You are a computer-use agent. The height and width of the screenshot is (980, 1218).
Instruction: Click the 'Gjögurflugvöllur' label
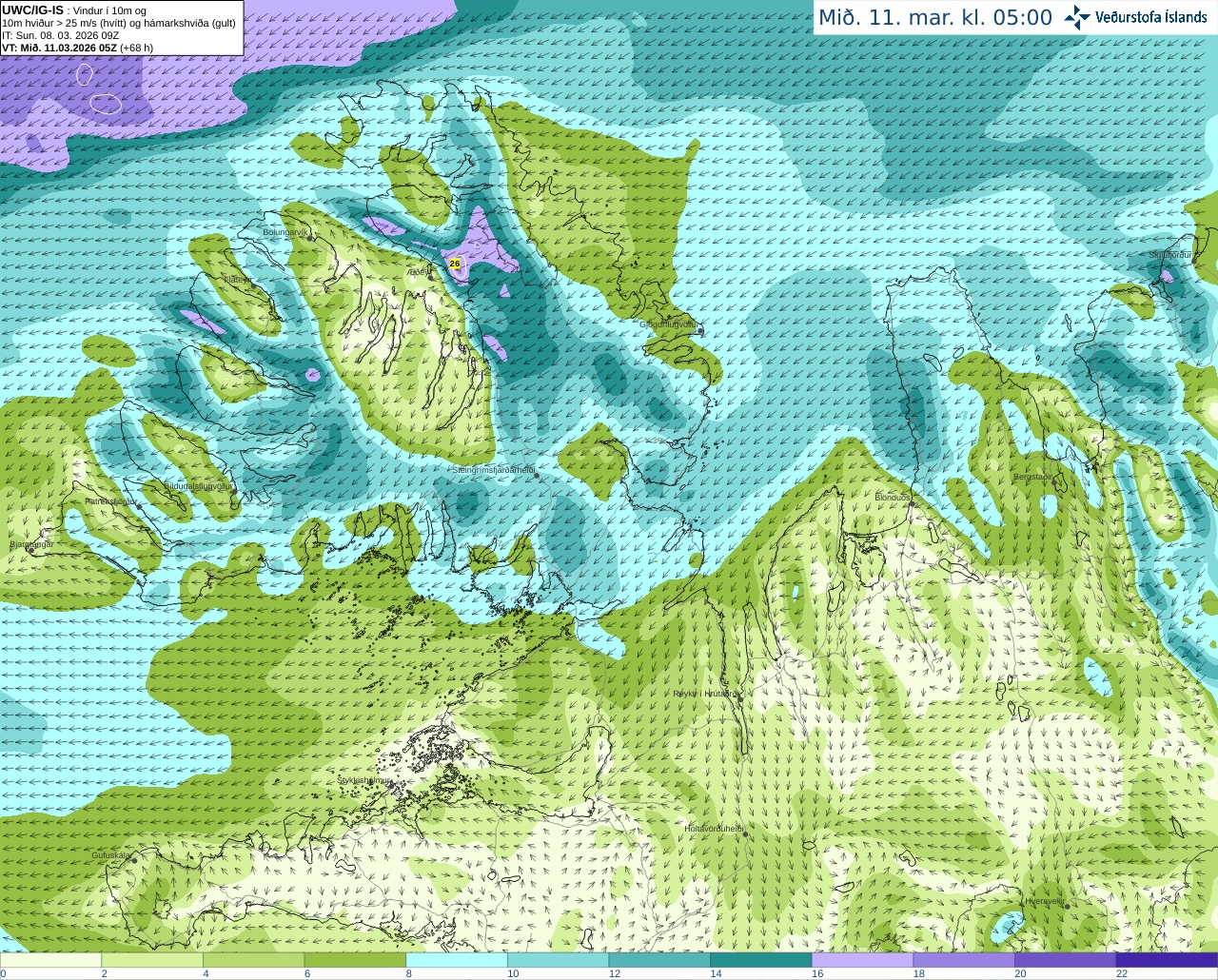point(668,324)
